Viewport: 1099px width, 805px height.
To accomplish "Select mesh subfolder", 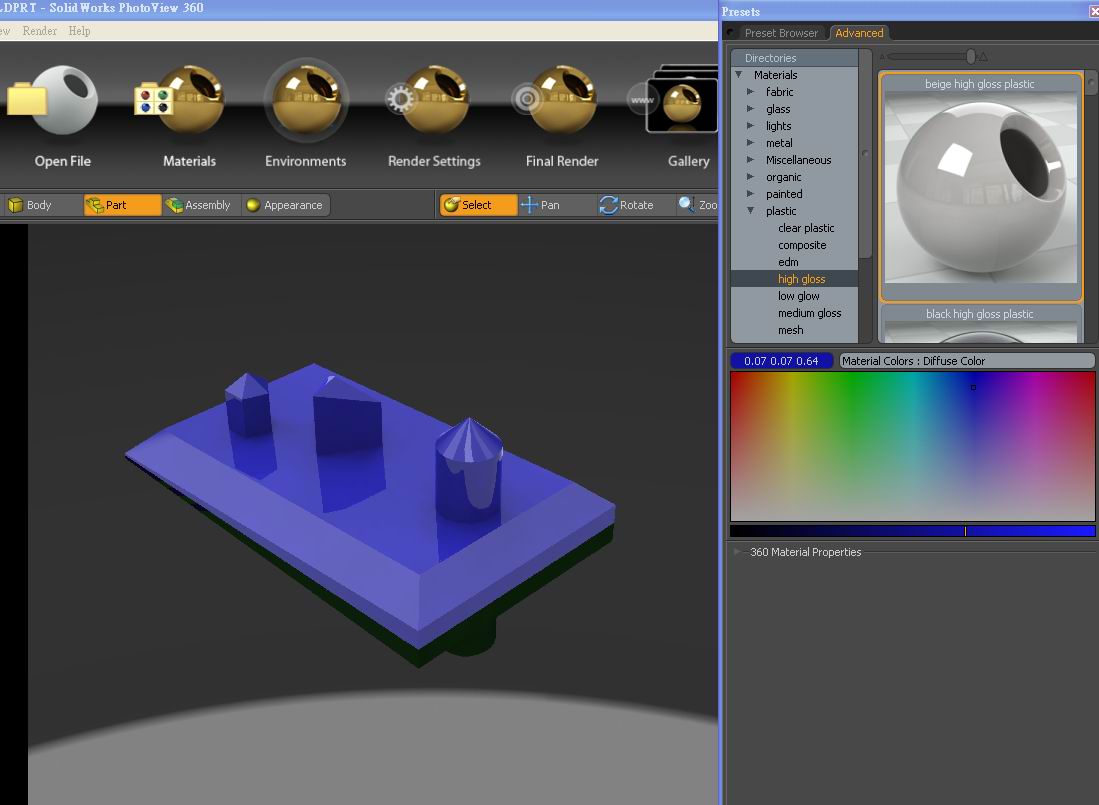I will click(x=791, y=330).
